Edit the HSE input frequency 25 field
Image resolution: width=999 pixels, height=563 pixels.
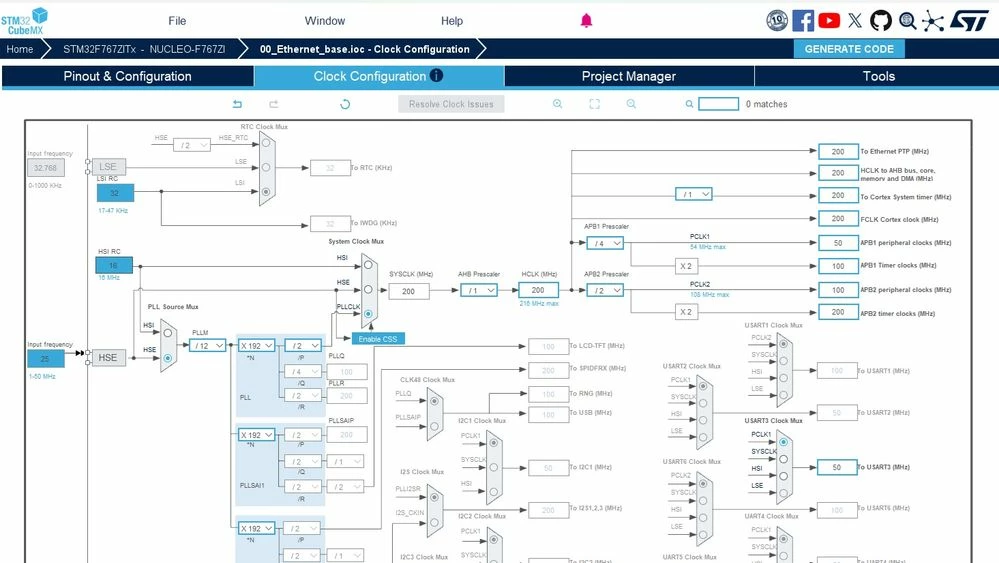point(45,359)
